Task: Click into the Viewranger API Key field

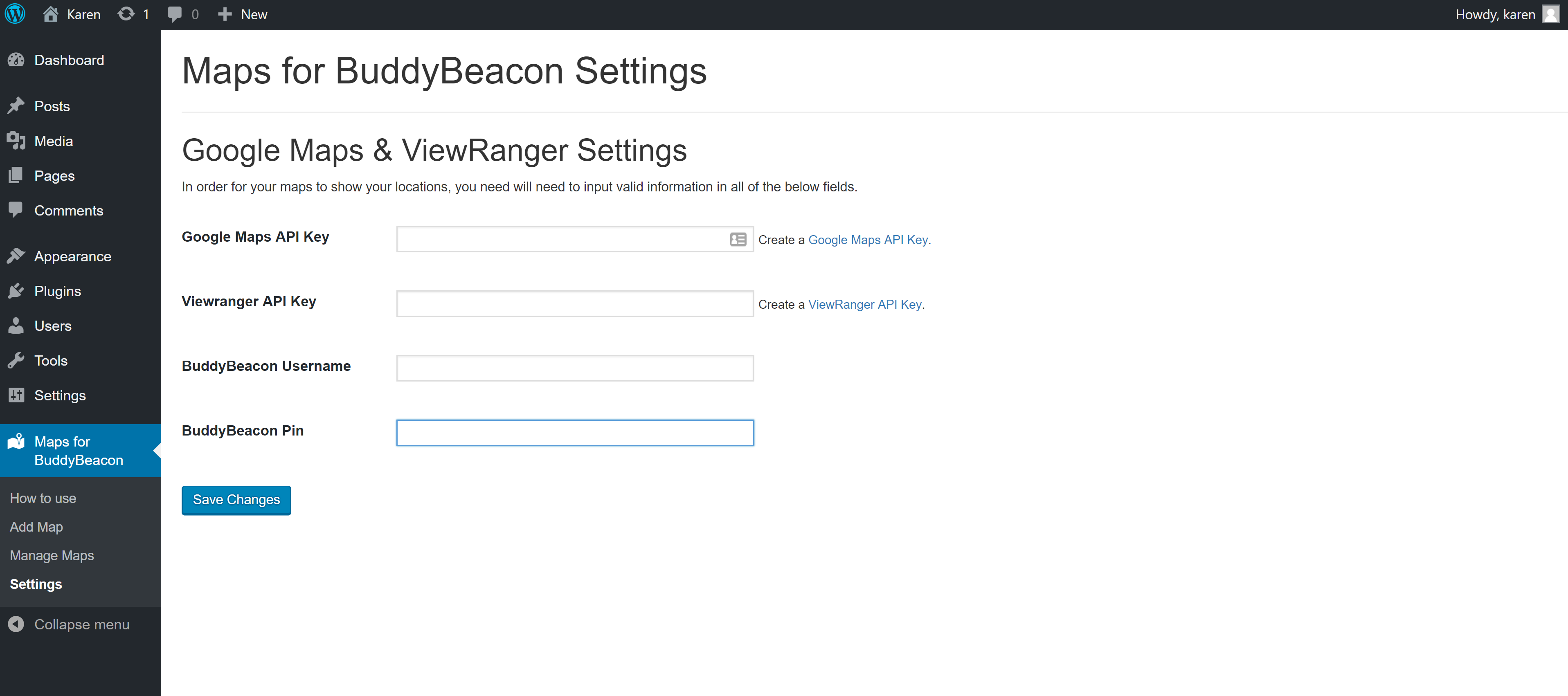Action: [x=575, y=303]
